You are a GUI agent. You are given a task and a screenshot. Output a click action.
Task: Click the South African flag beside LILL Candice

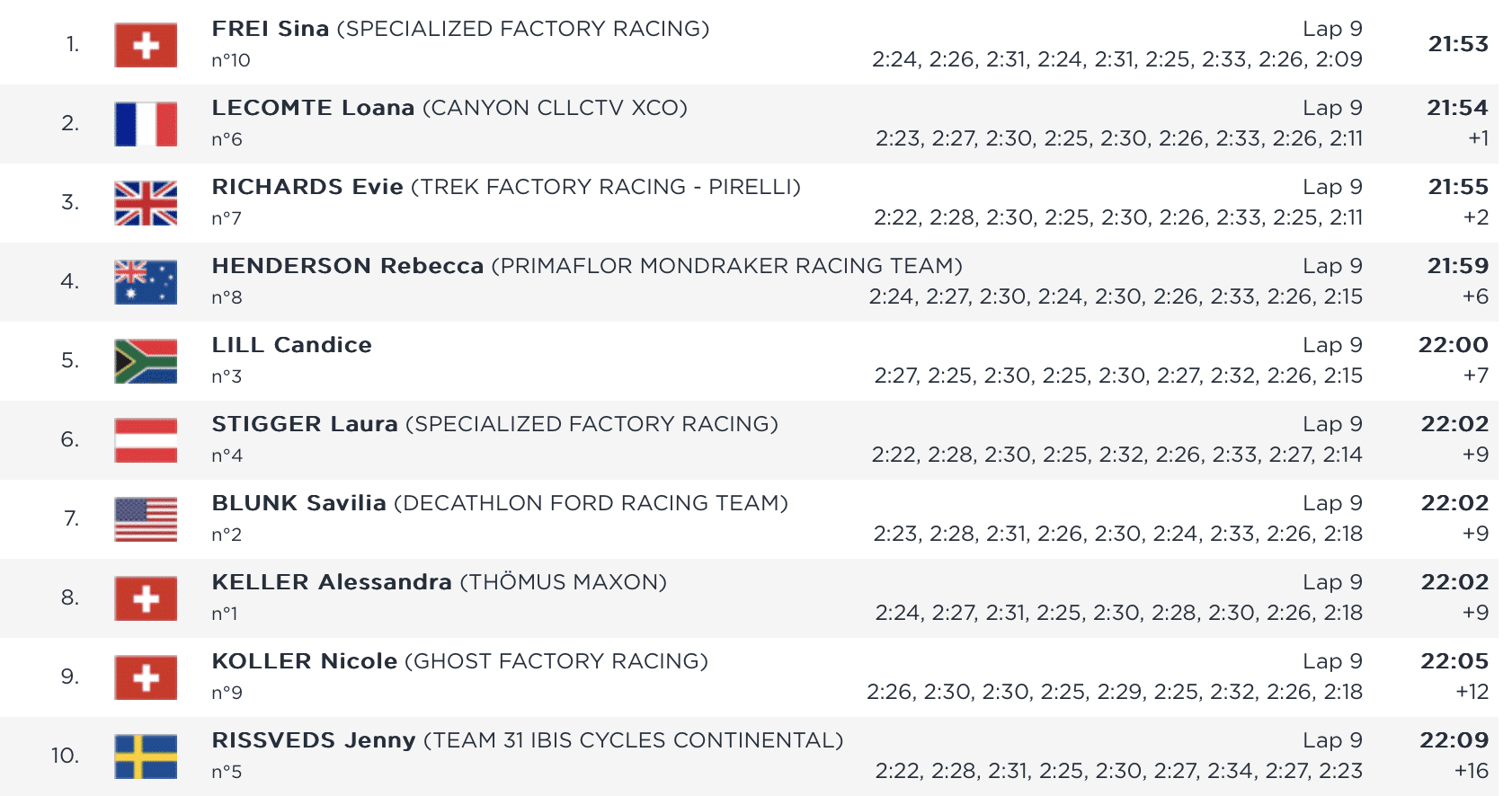[146, 361]
